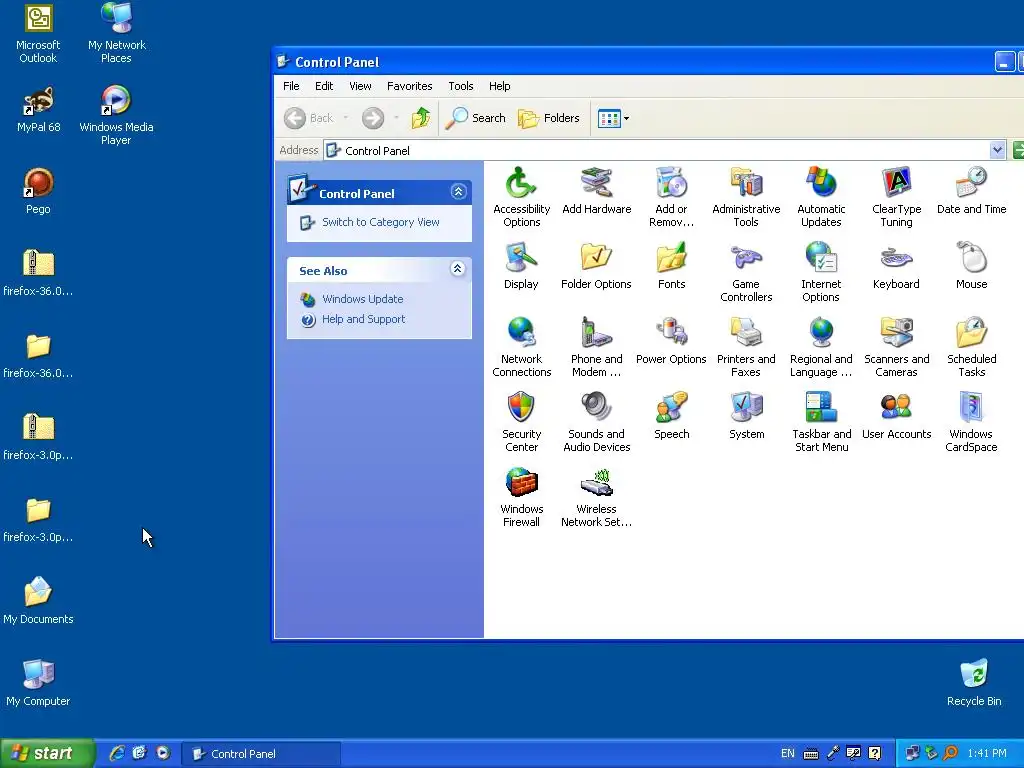
Task: Select MyPal 68 desktop shortcut
Action: (38, 110)
